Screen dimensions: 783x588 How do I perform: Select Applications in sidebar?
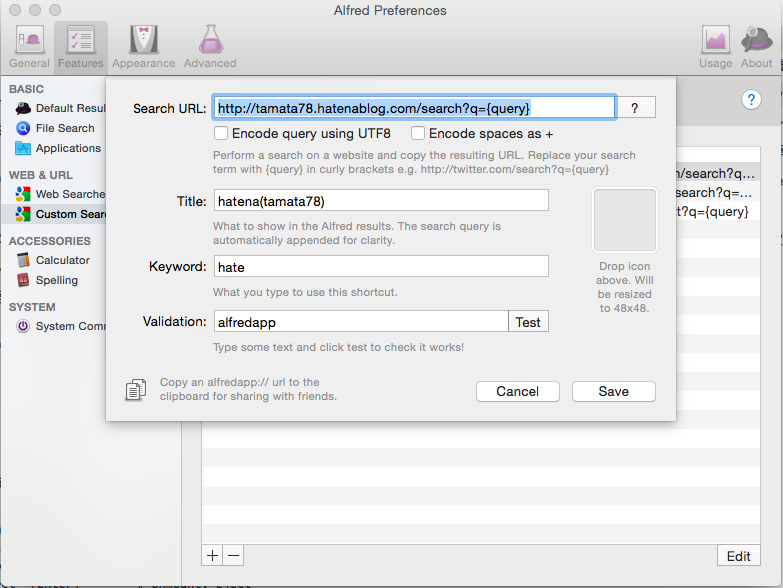[x=54, y=148]
